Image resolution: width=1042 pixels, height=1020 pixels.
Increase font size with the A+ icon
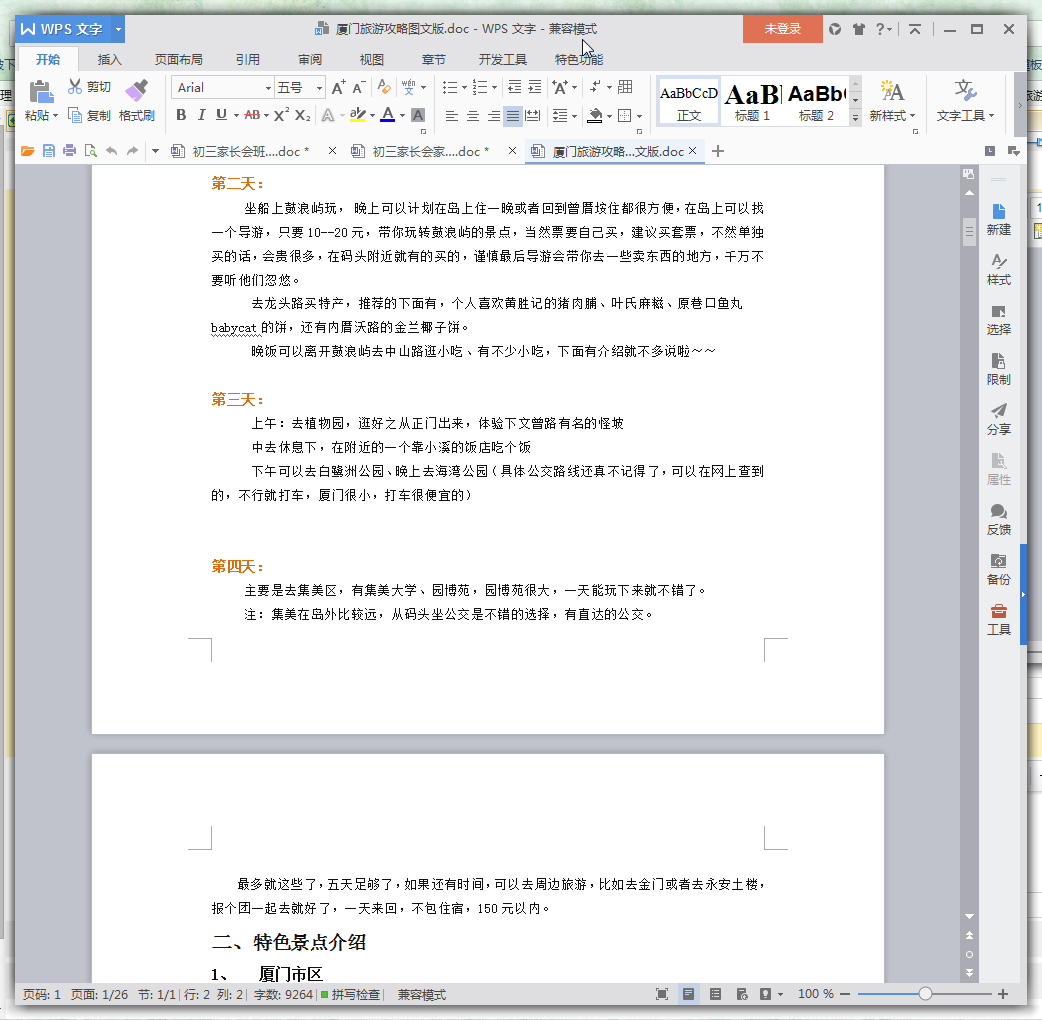coord(338,87)
